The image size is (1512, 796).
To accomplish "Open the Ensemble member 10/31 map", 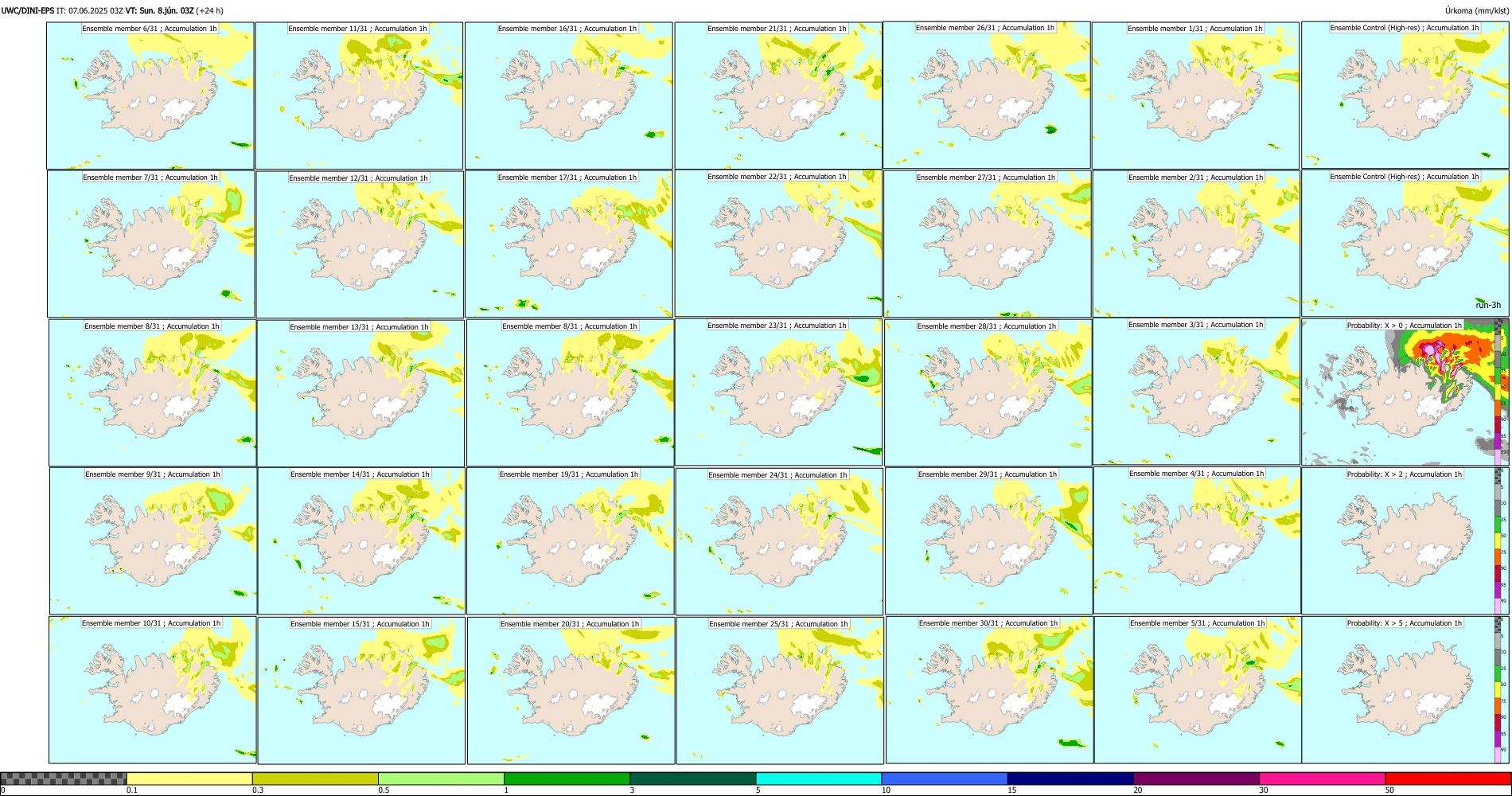I will tap(153, 690).
